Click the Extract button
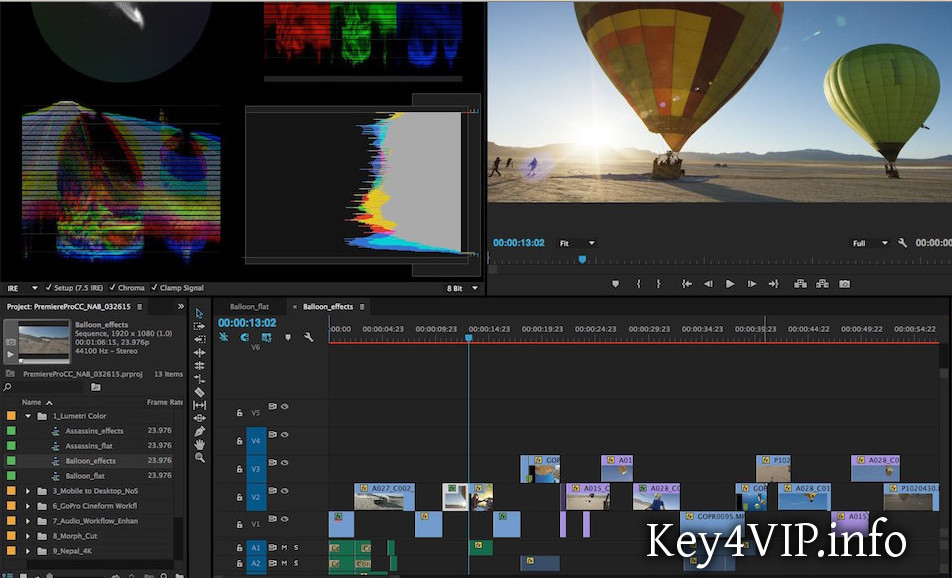This screenshot has height=578, width=952. 822,284
